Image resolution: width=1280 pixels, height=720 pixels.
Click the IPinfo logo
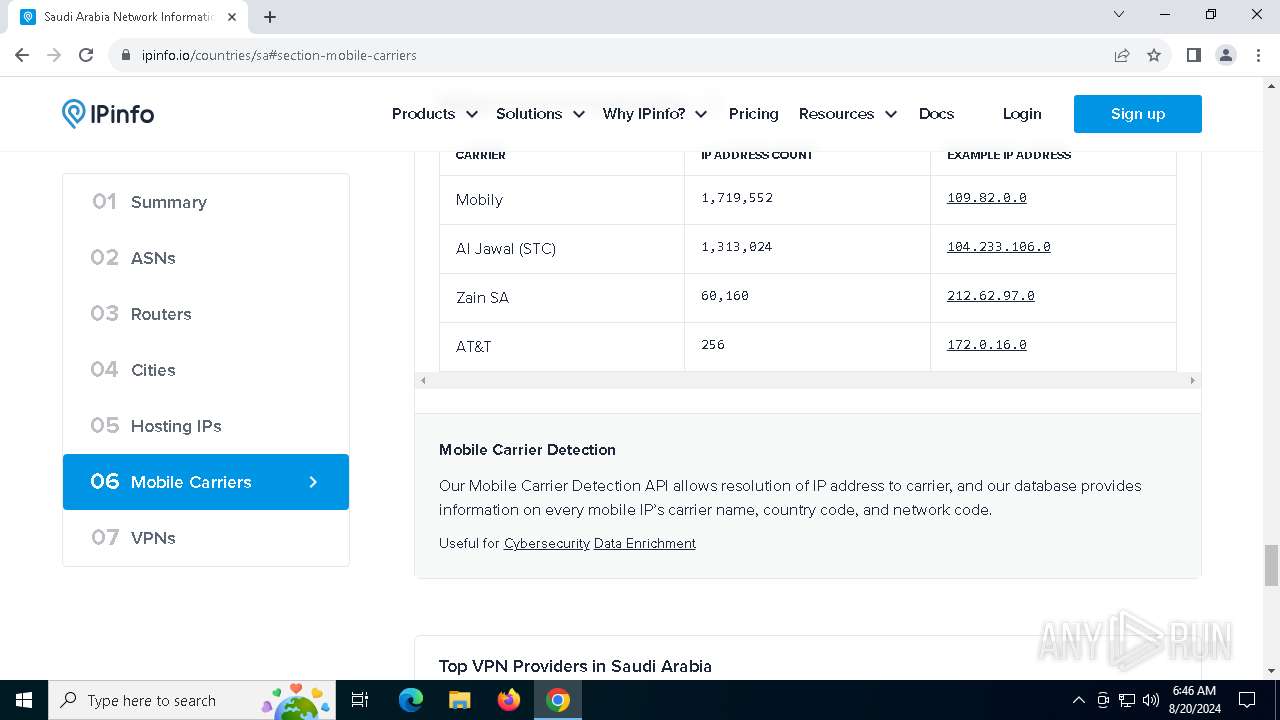(108, 114)
